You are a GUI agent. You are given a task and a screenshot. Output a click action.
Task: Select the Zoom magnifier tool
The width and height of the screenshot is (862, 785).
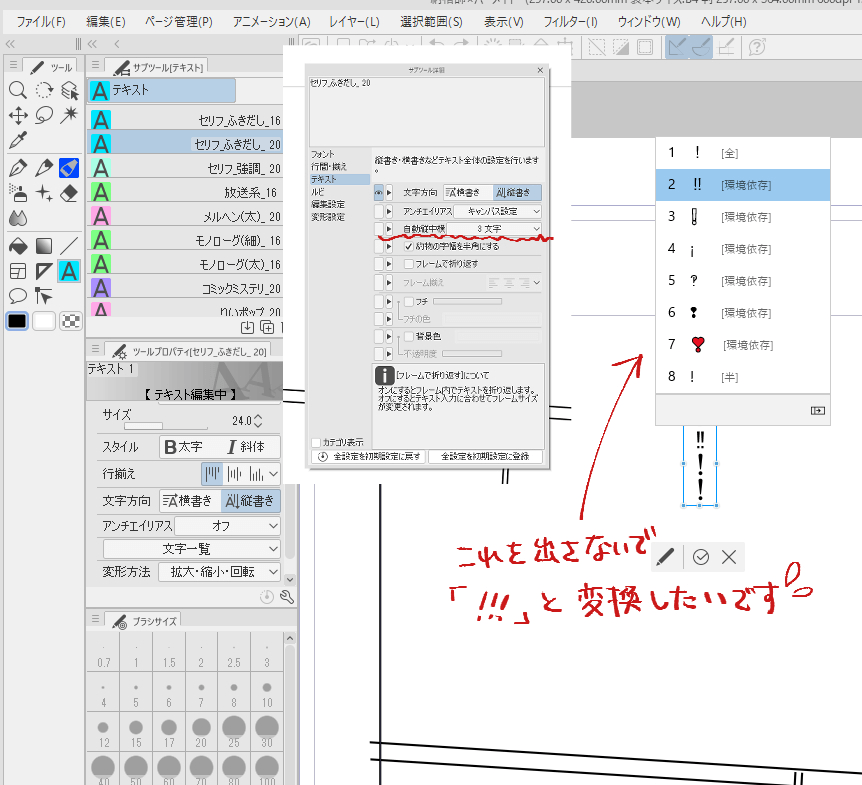click(17, 90)
